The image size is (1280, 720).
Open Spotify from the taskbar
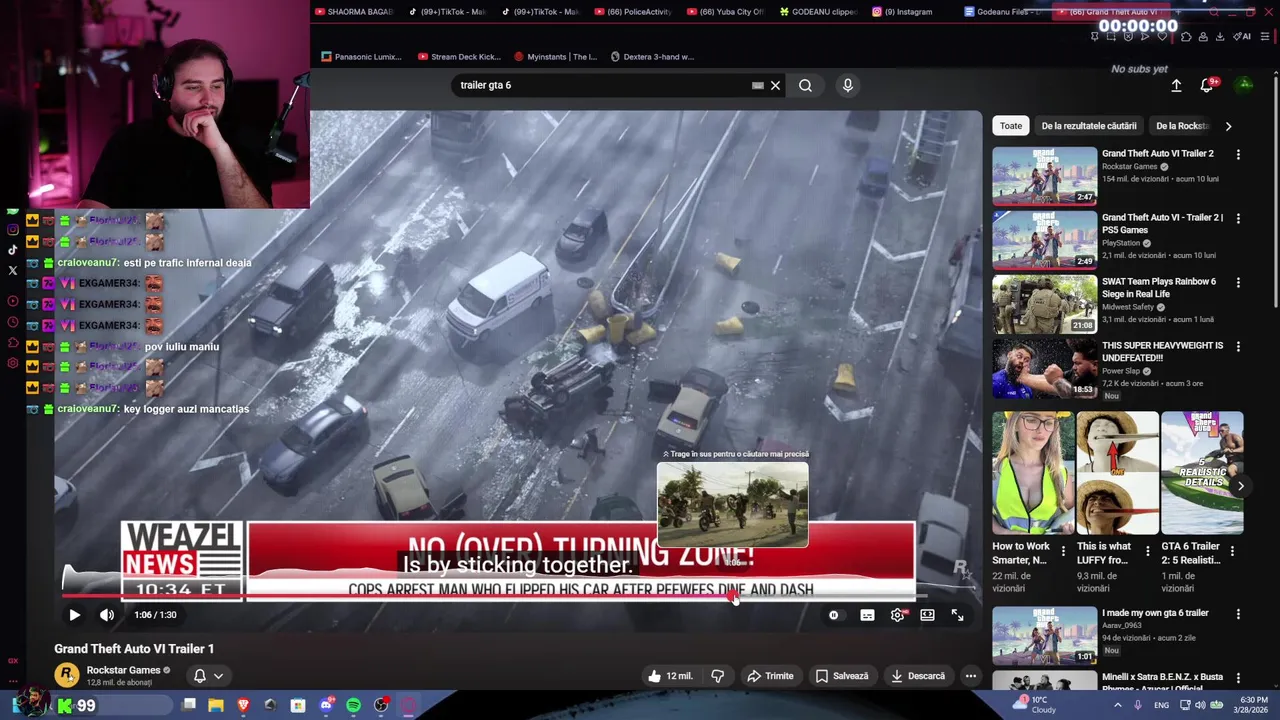pos(353,706)
